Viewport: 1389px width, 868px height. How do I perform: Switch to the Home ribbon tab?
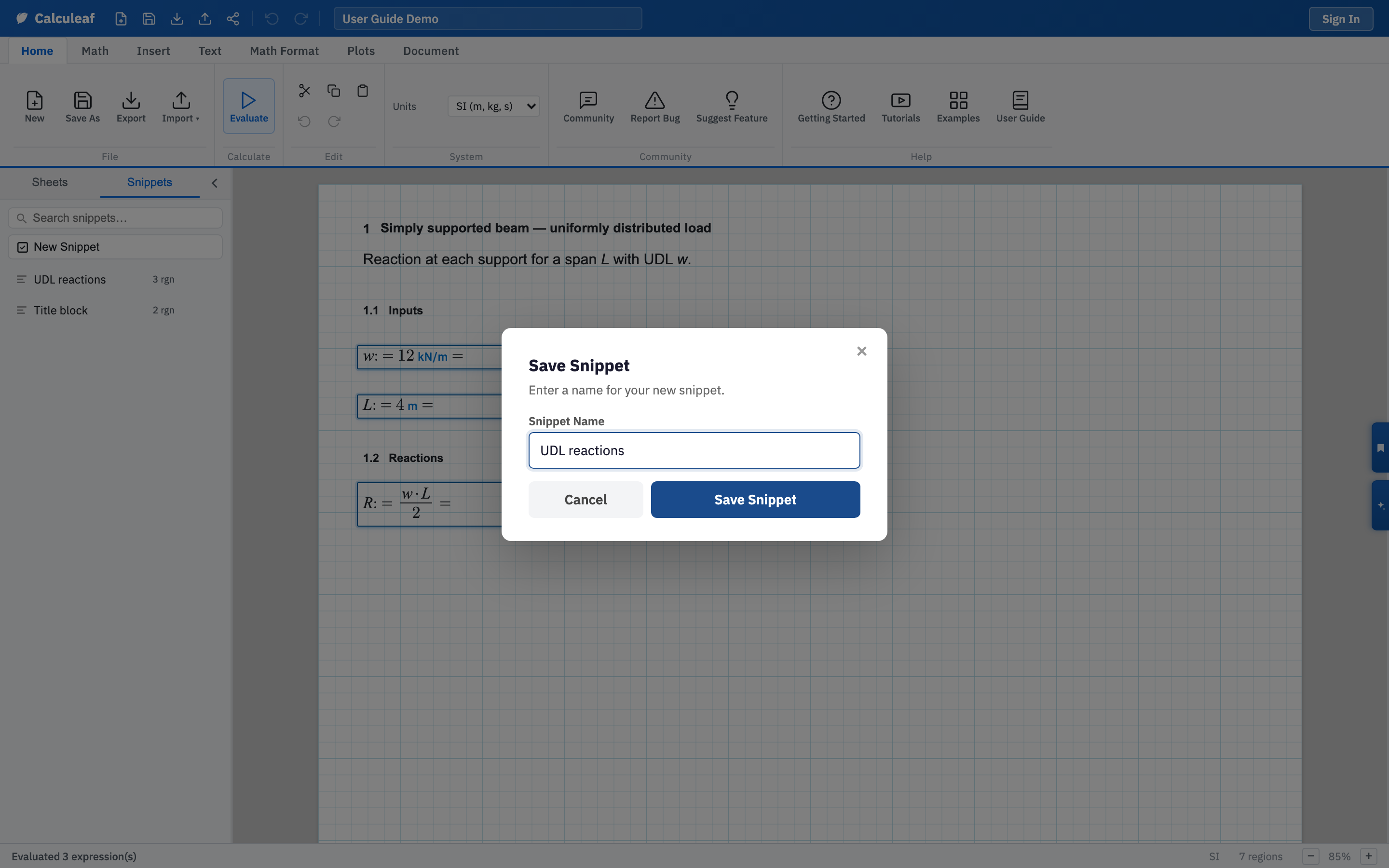click(x=37, y=51)
